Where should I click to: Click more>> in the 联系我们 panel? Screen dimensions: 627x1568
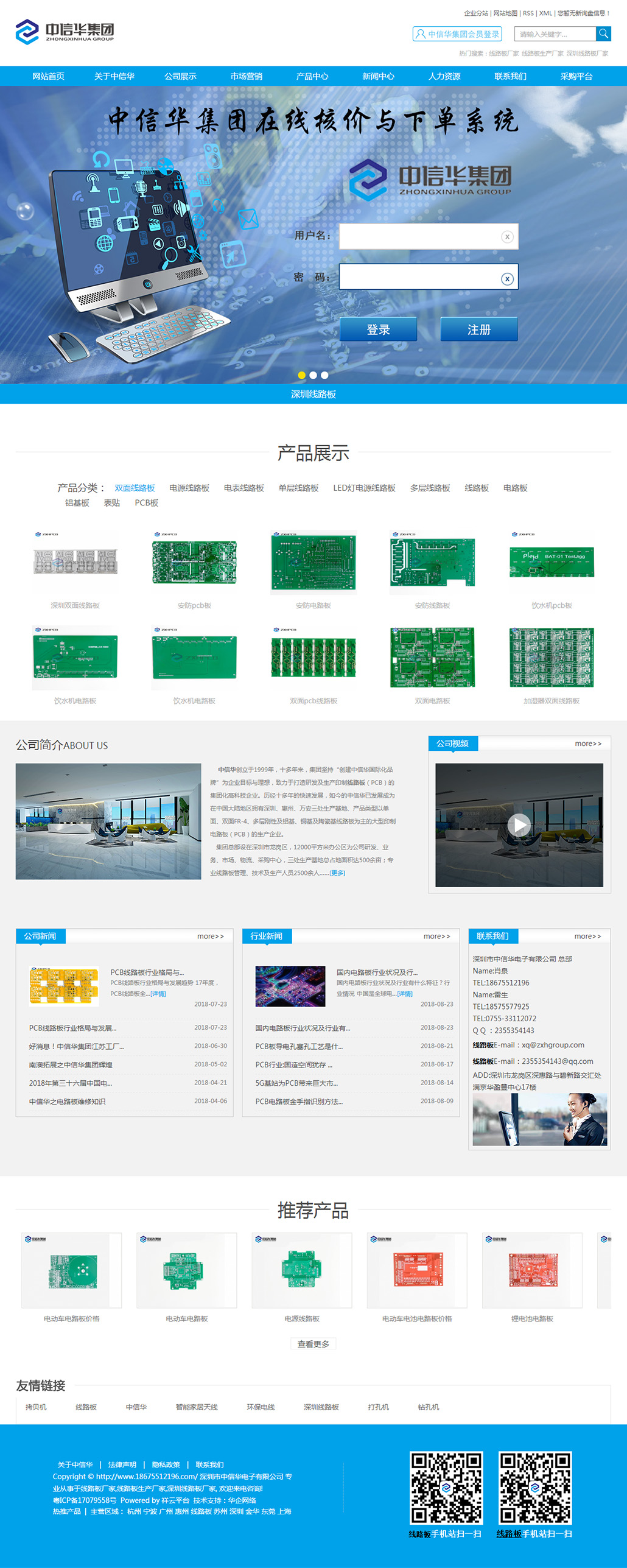(x=588, y=936)
